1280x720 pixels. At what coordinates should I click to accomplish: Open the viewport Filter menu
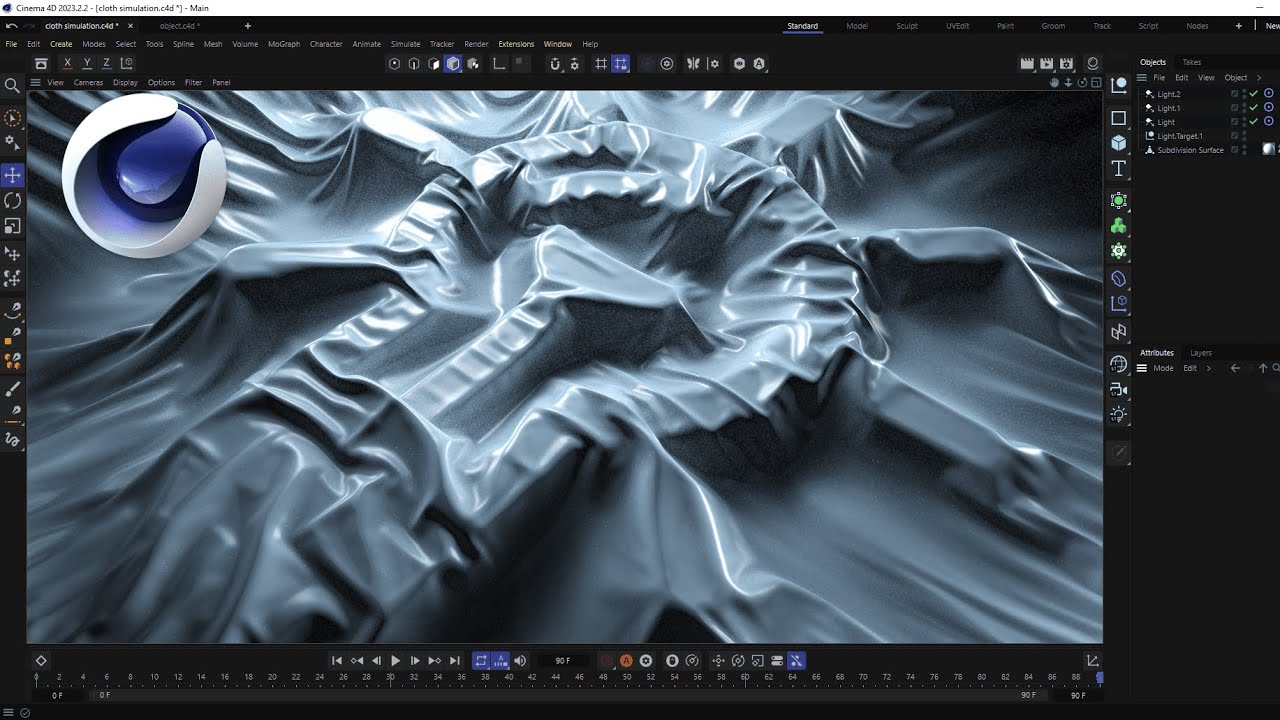coord(193,82)
